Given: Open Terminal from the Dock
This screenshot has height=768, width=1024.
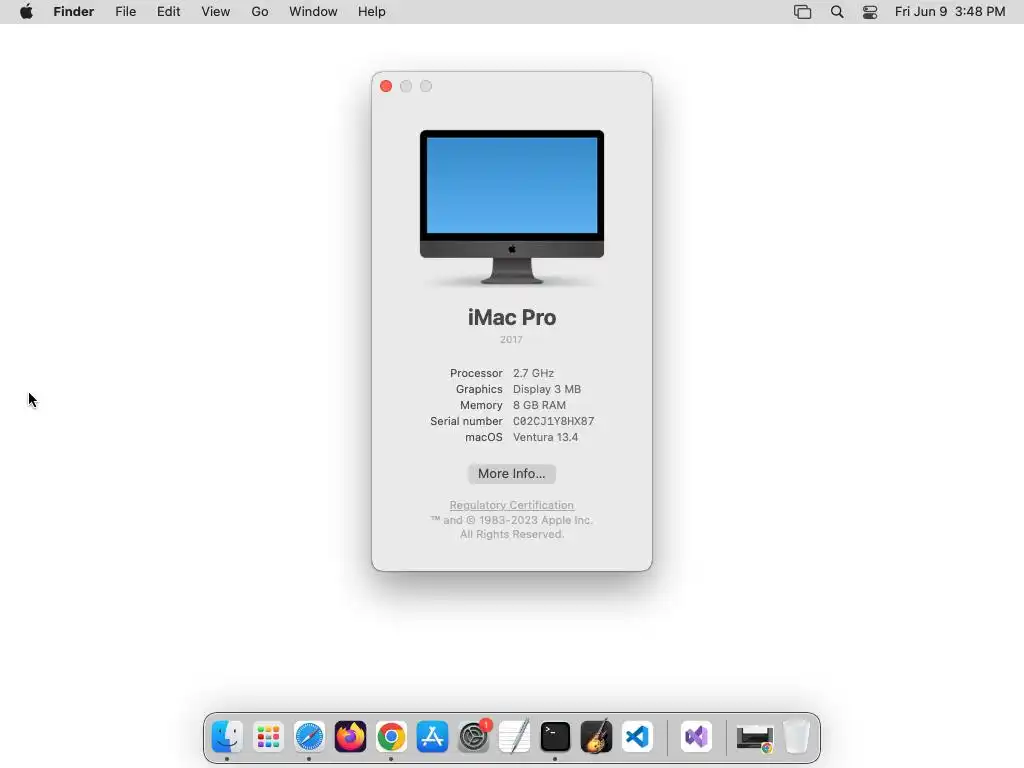Looking at the screenshot, I should (x=555, y=737).
